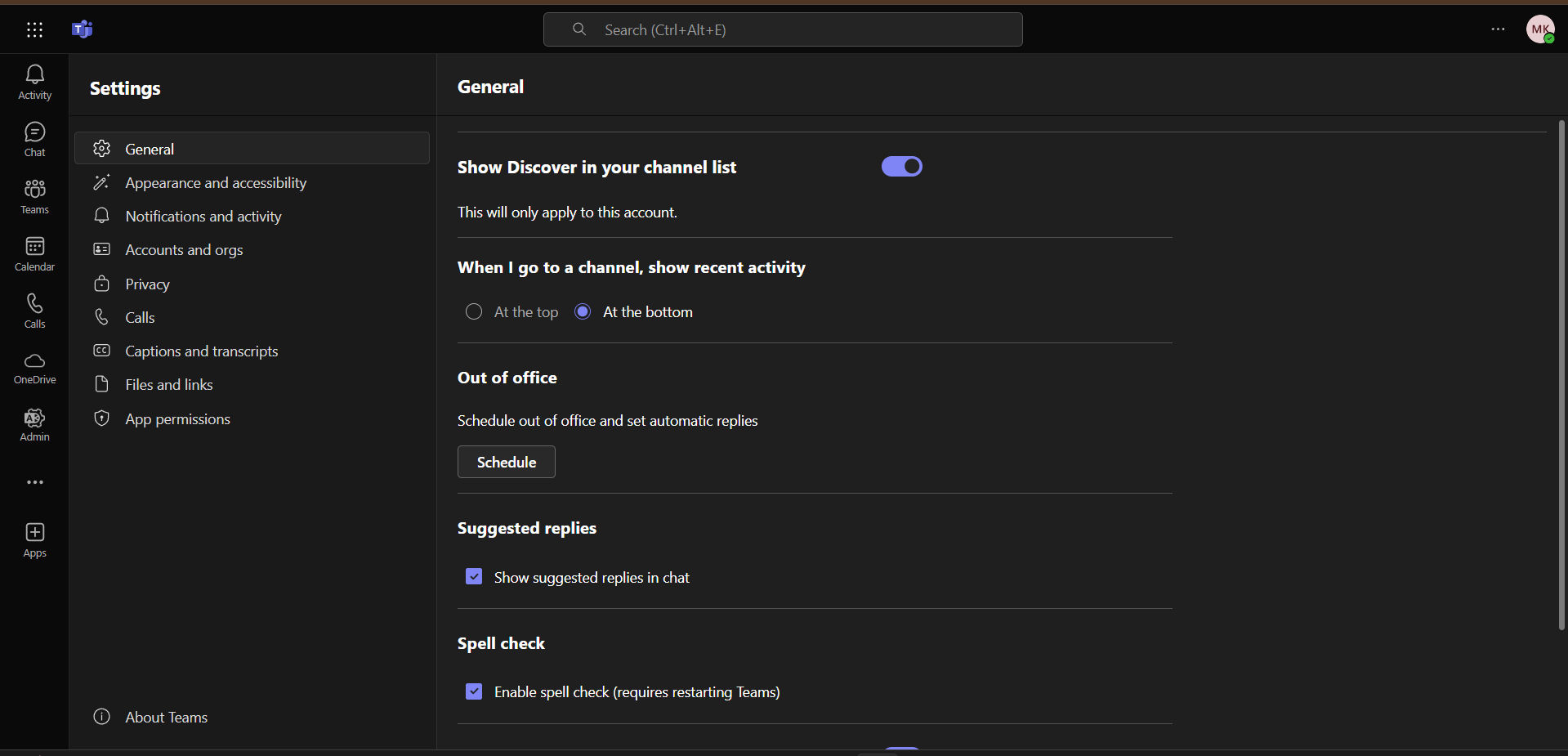The image size is (1568, 756).
Task: Open the profile avatar menu
Action: [x=1541, y=29]
